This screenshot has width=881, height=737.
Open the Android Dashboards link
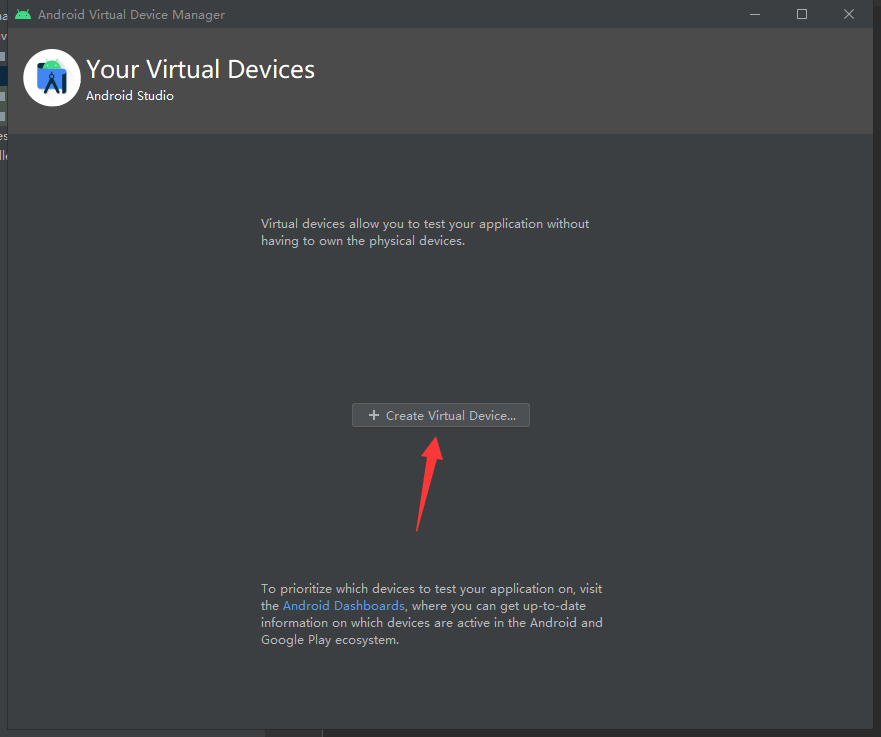point(343,606)
